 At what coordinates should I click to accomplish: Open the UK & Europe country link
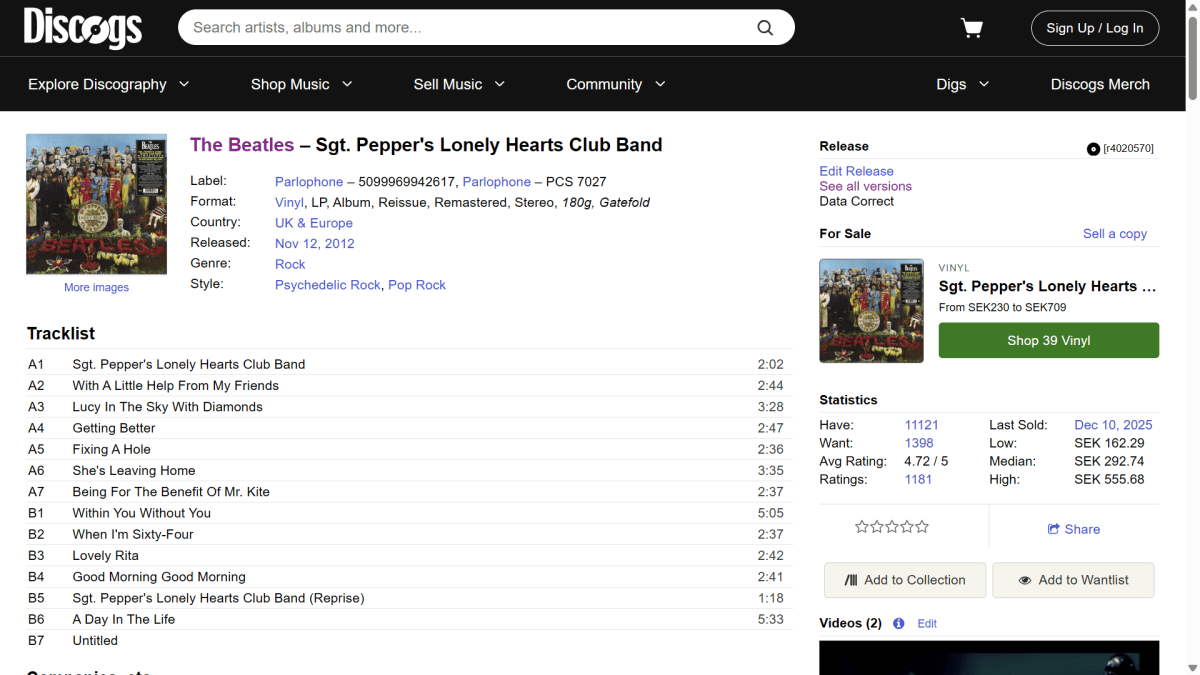(314, 223)
